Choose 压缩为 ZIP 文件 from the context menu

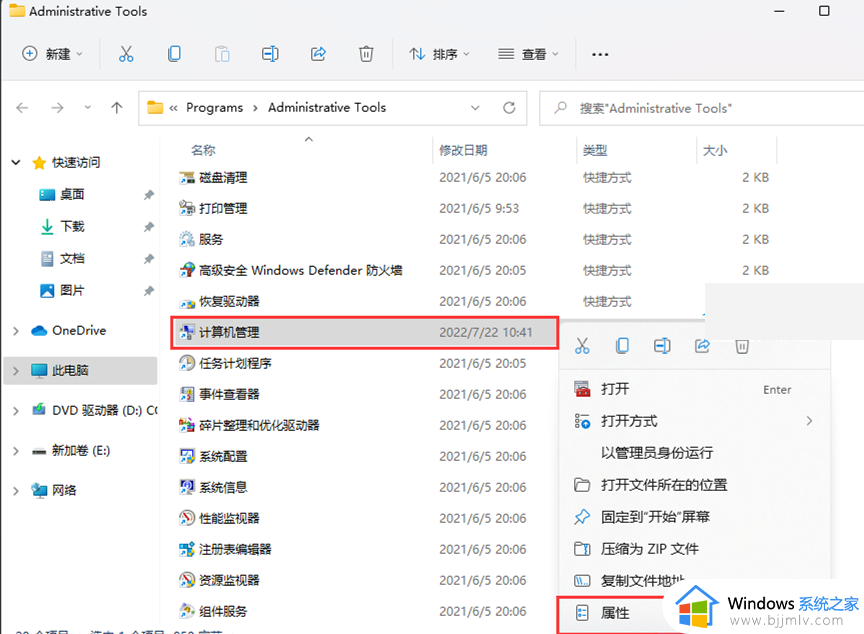click(694, 549)
